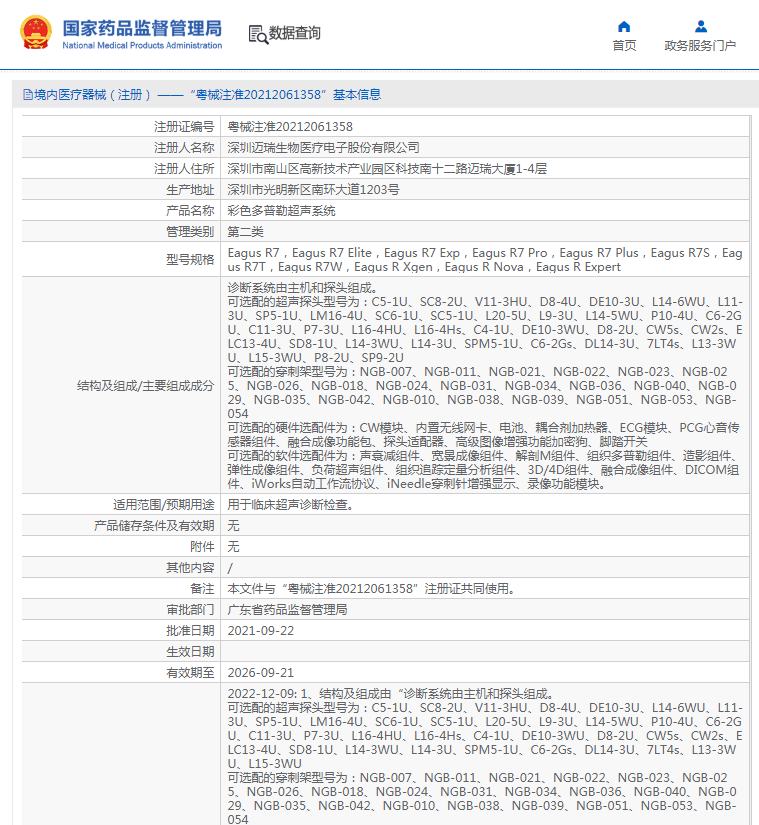Click the 管理类别 value 第二类
Screen dimensions: 759x825
(x=248, y=232)
